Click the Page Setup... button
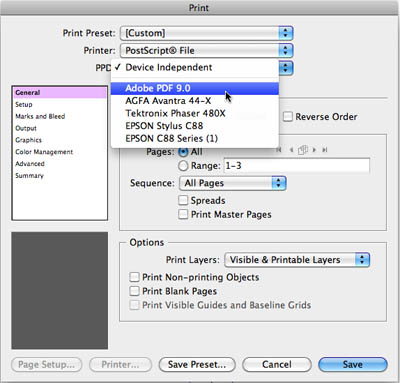 (x=47, y=365)
